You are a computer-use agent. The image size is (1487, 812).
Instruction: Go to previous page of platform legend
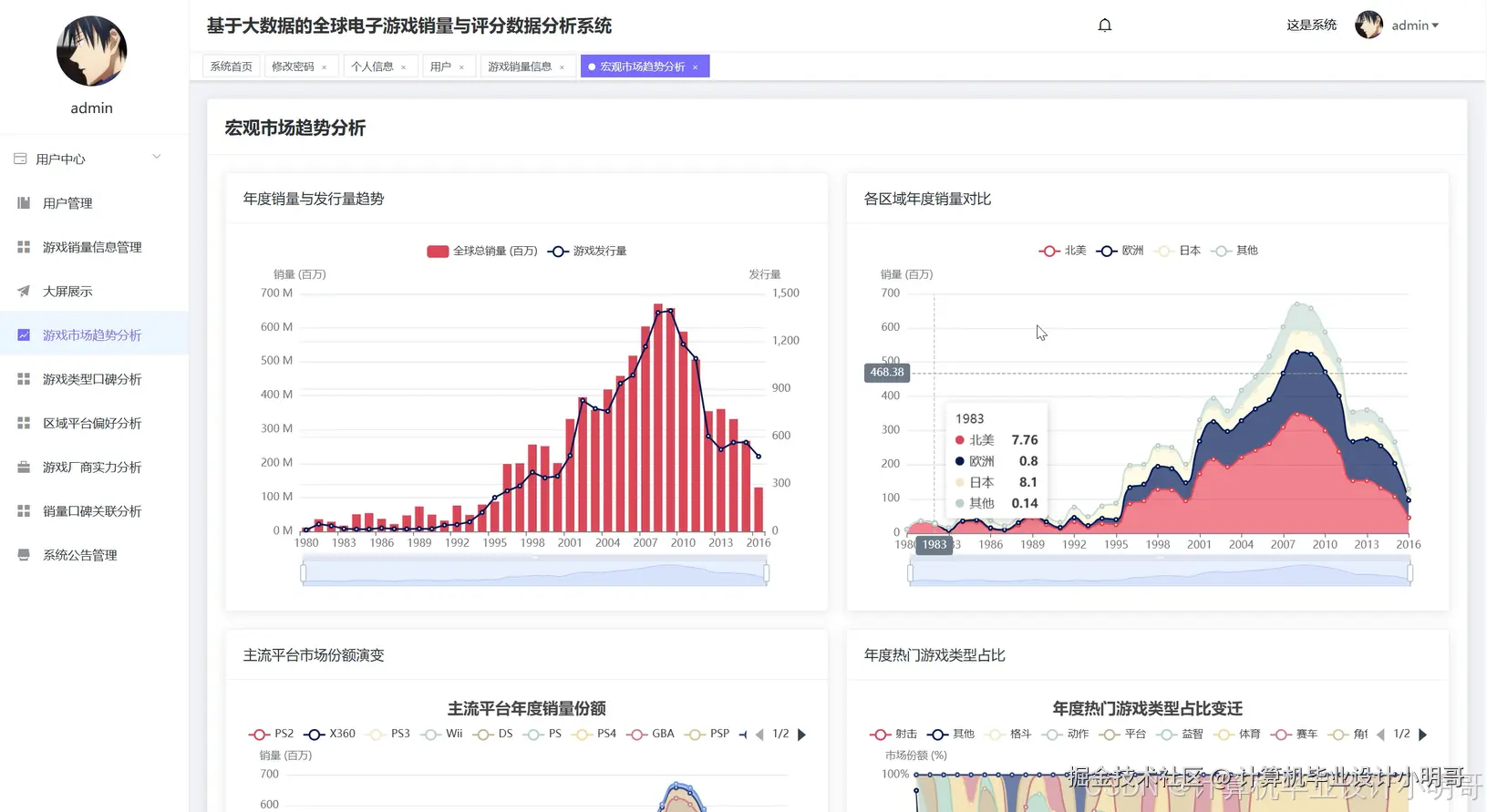tap(759, 735)
